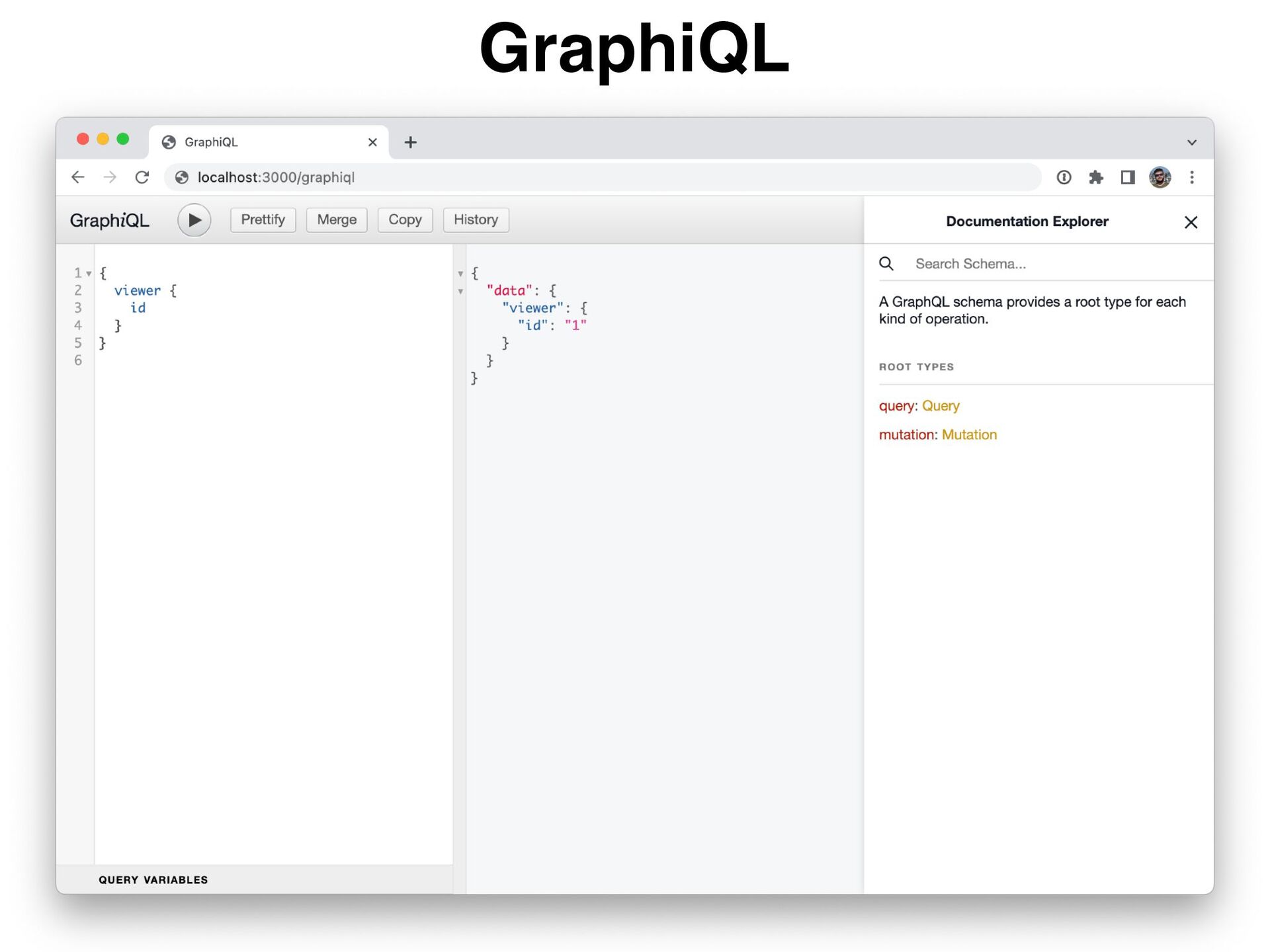Toggle the browser side panel icon
This screenshot has width=1270, height=952.
coord(1128,177)
